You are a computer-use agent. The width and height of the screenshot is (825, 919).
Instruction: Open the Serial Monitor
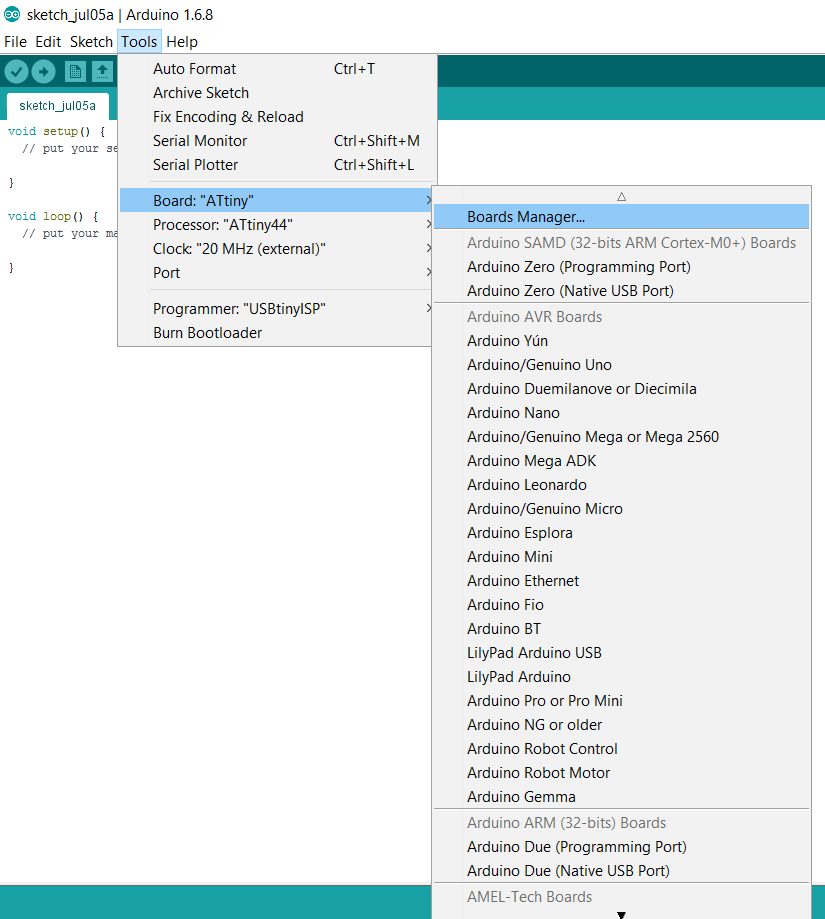point(278,141)
